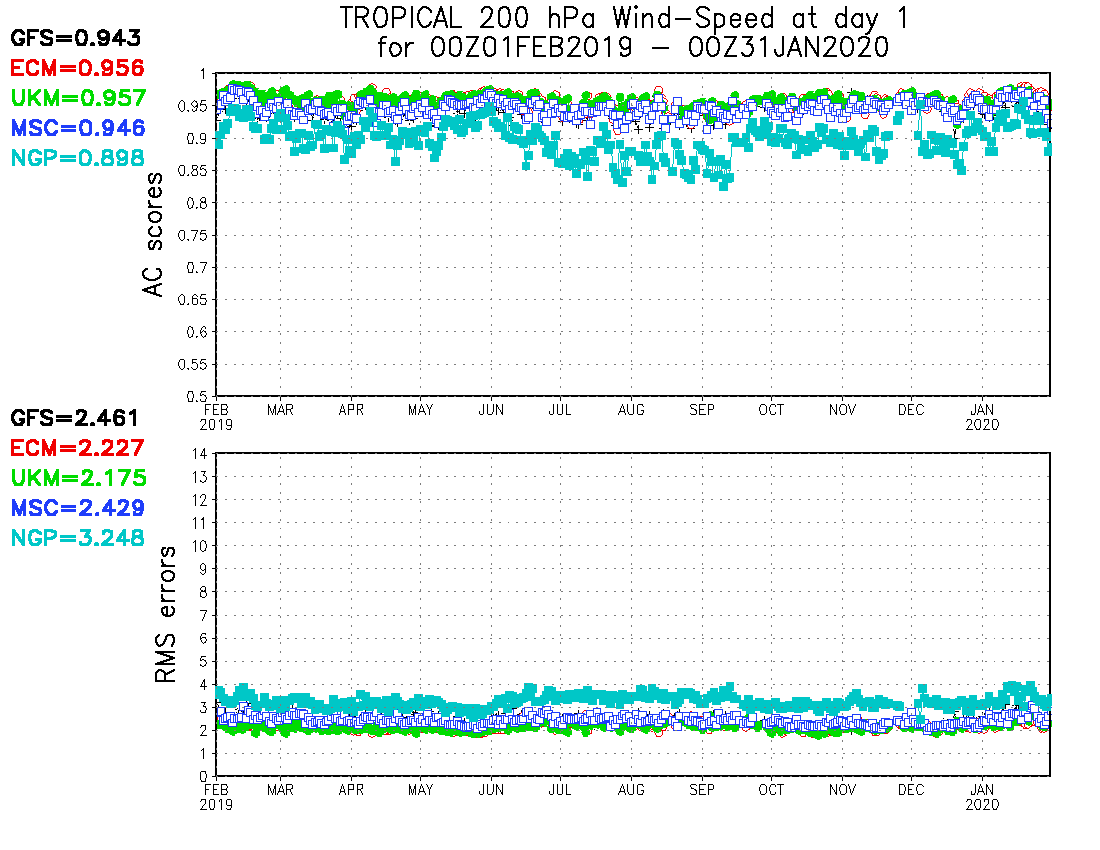Image resolution: width=1100 pixels, height=850 pixels.
Task: Click the "0.55" tick on AC scores axis
Action: click(x=194, y=365)
